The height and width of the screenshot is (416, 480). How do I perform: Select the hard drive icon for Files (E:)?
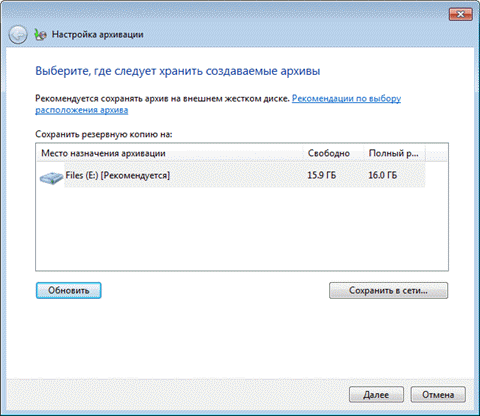tap(51, 178)
